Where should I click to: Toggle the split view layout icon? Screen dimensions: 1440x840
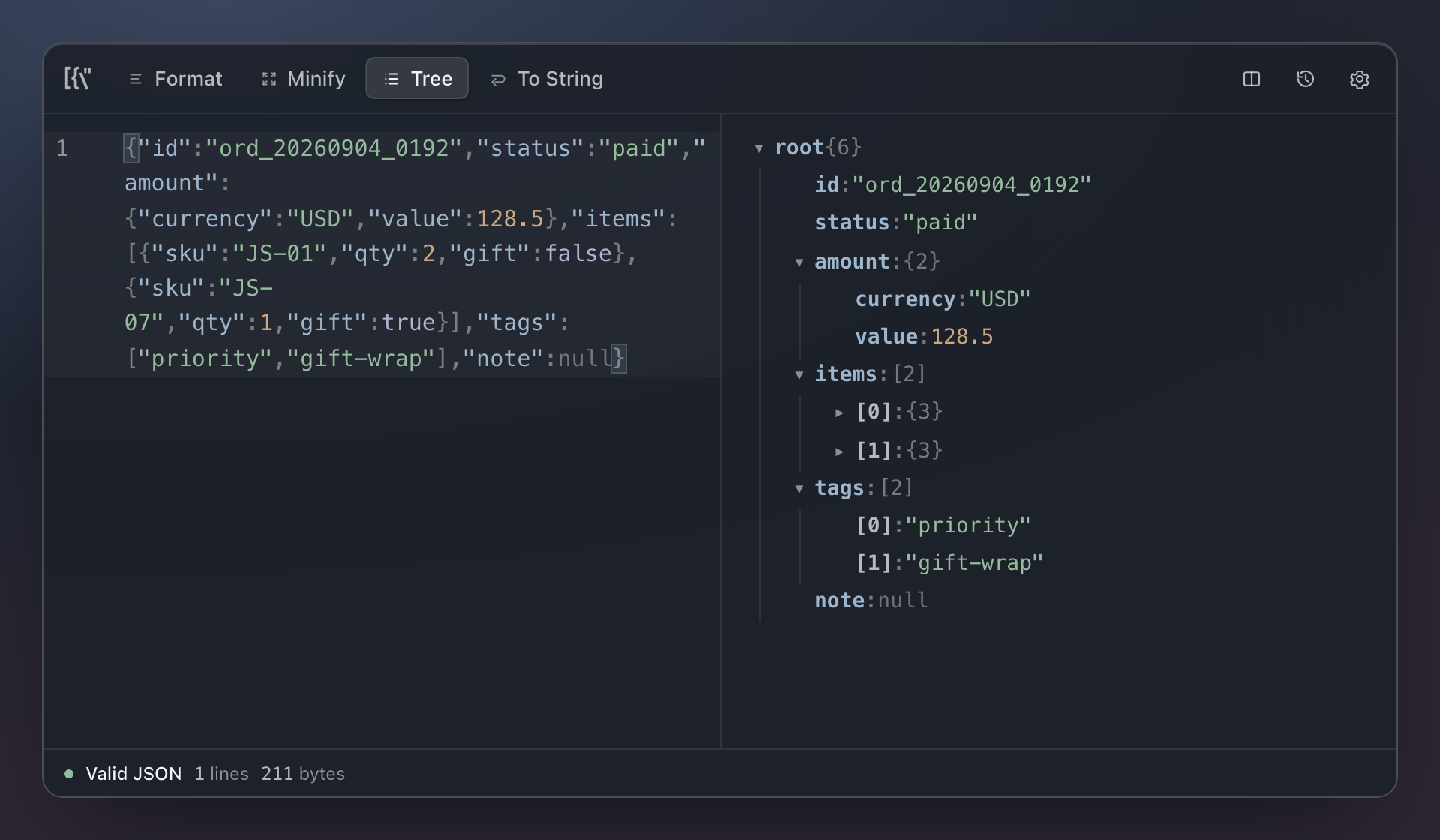(1251, 79)
